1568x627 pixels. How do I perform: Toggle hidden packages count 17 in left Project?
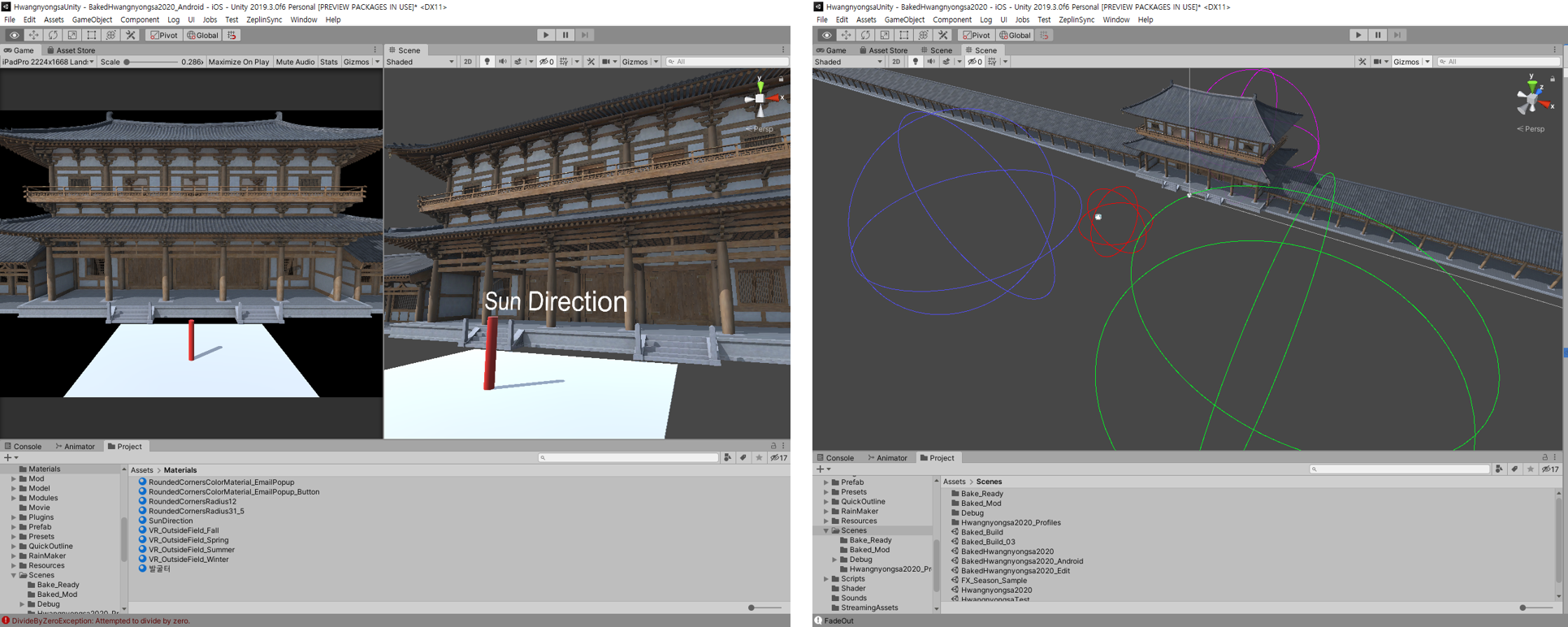pos(779,457)
